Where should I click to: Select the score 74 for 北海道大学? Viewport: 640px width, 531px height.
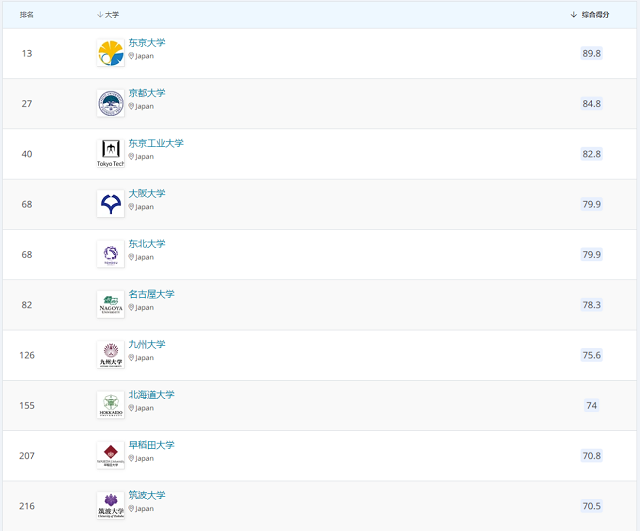[x=591, y=405]
